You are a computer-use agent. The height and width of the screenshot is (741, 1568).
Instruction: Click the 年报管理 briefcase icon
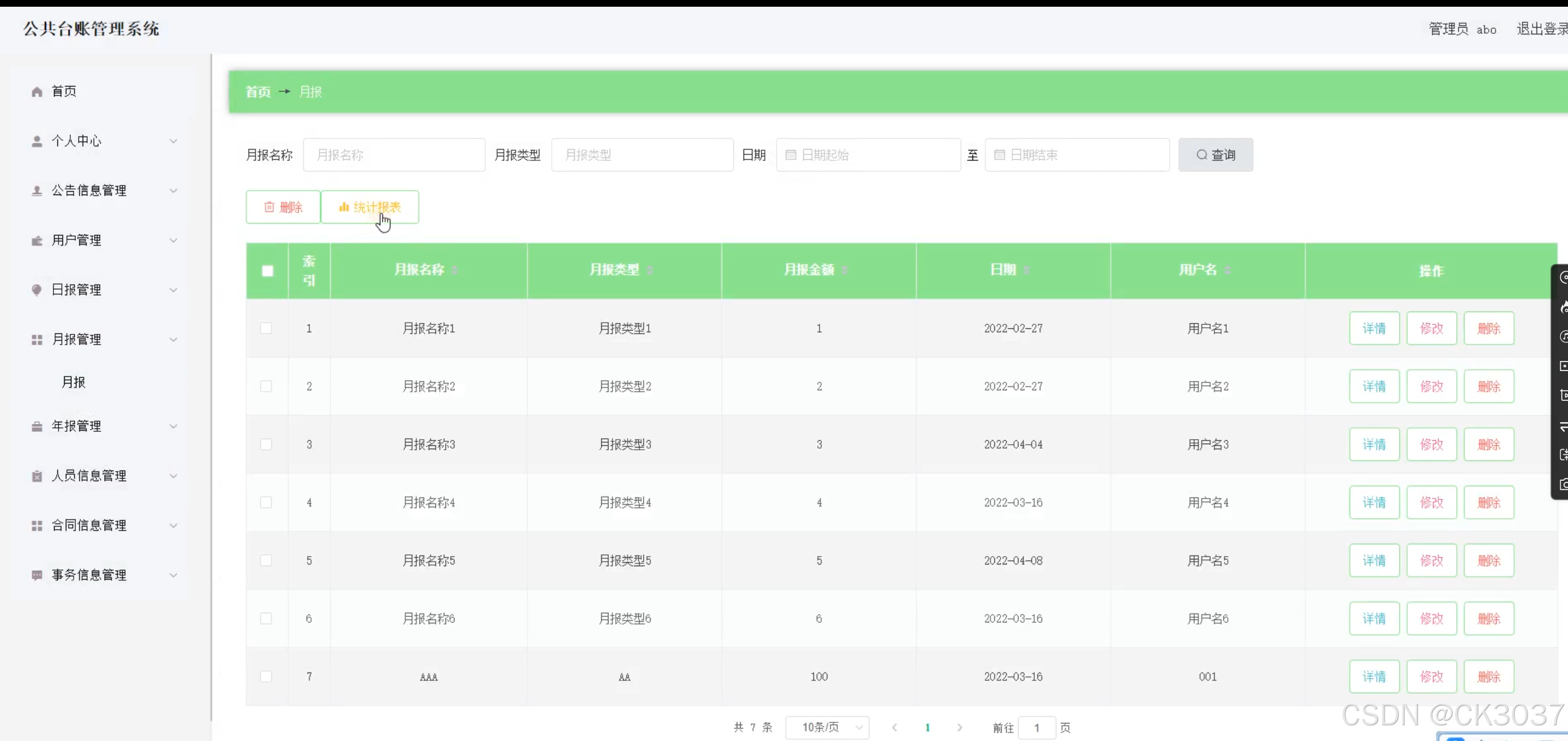click(37, 427)
